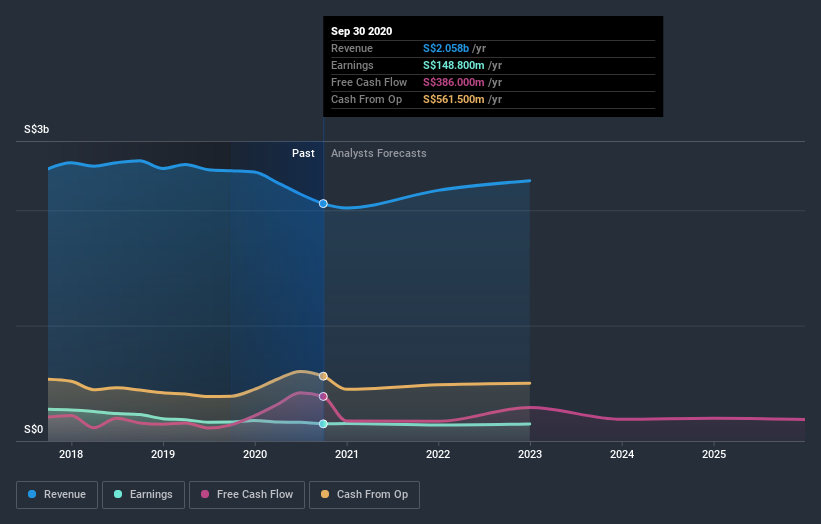This screenshot has height=524, width=821.
Task: Click the S$561.500m cash from op value
Action: click(453, 99)
